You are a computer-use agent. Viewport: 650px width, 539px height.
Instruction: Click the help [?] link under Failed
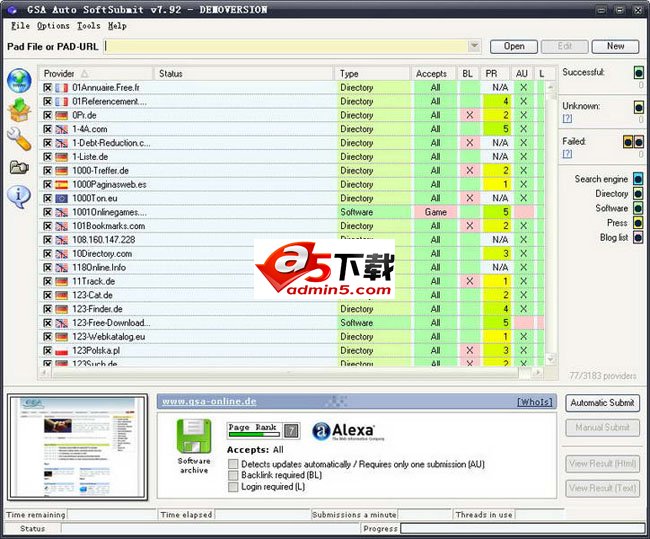click(567, 154)
